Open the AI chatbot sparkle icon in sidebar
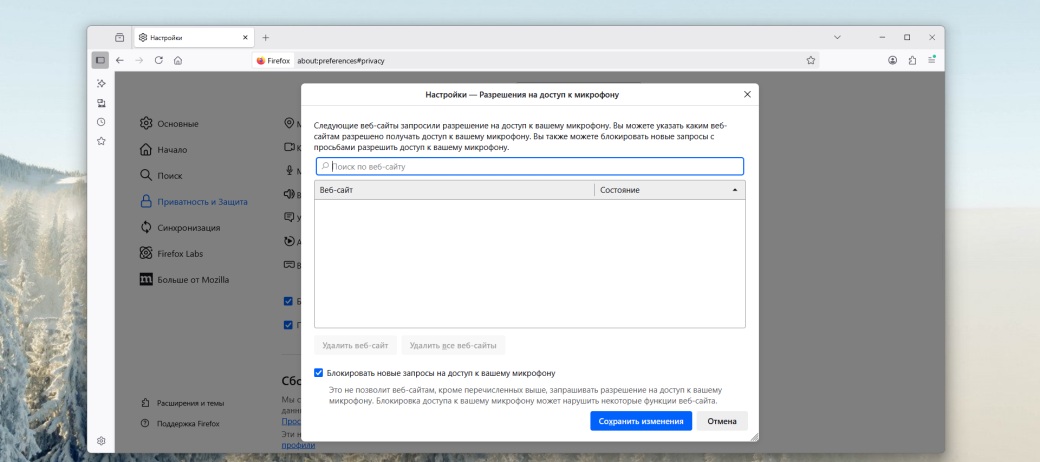Screen dimensions: 1040x462 tap(101, 84)
